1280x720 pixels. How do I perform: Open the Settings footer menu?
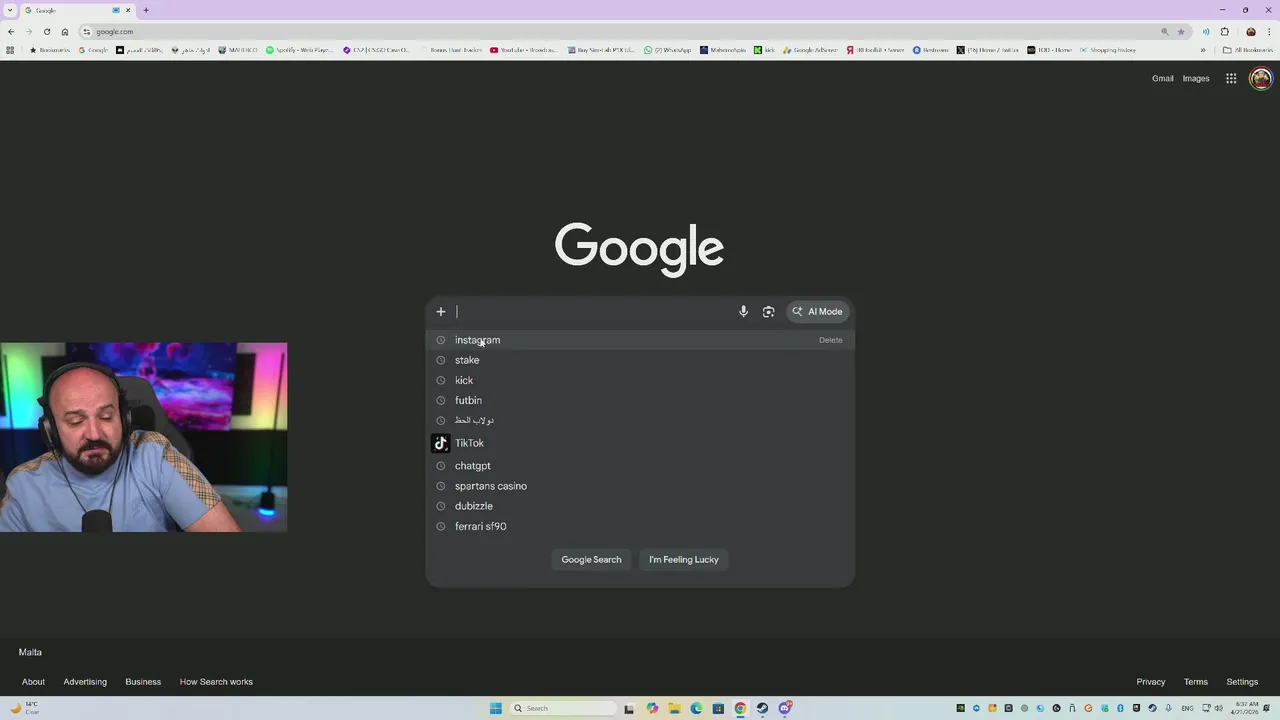coord(1242,682)
